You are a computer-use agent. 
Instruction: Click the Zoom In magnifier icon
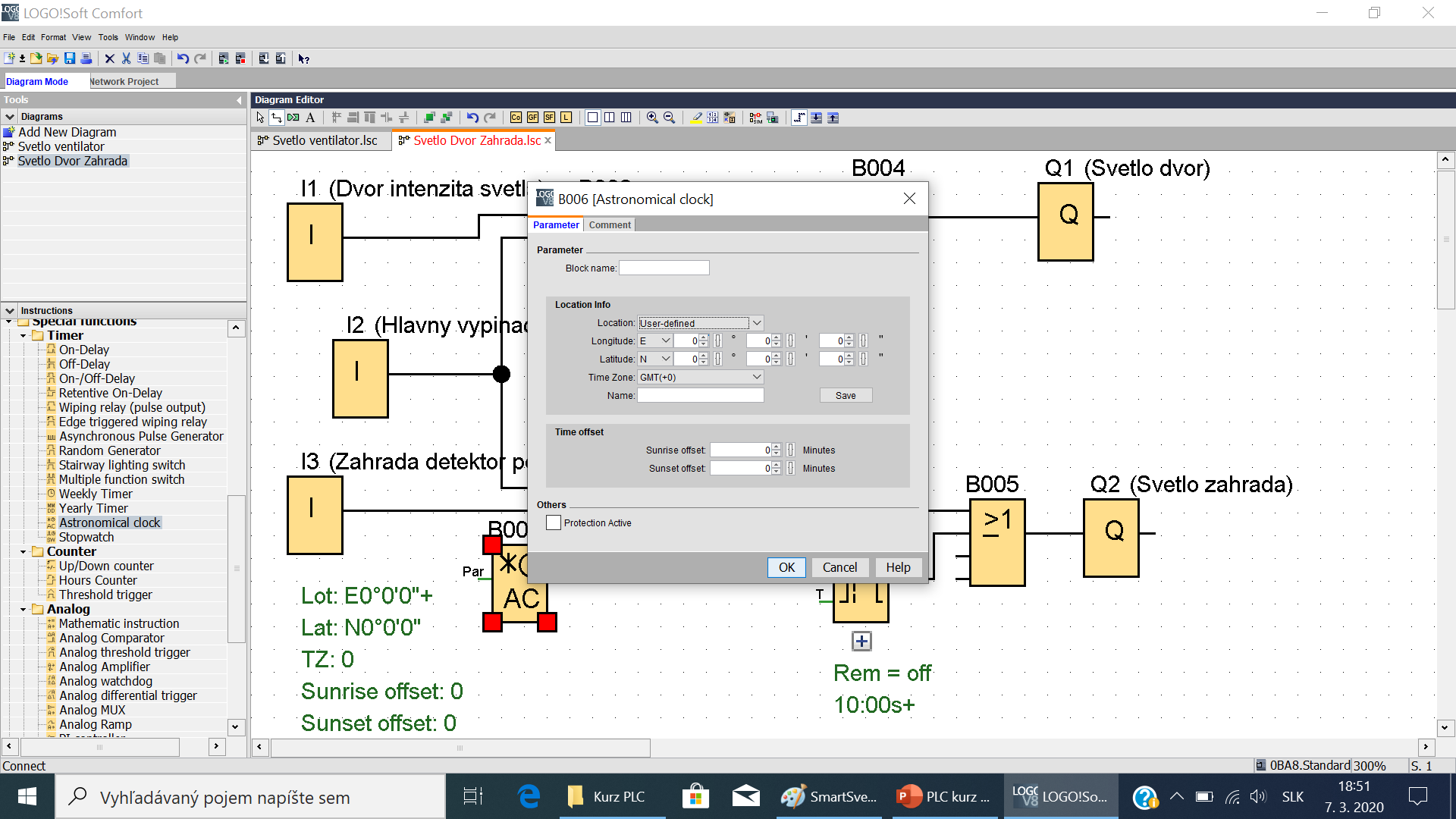(x=652, y=118)
